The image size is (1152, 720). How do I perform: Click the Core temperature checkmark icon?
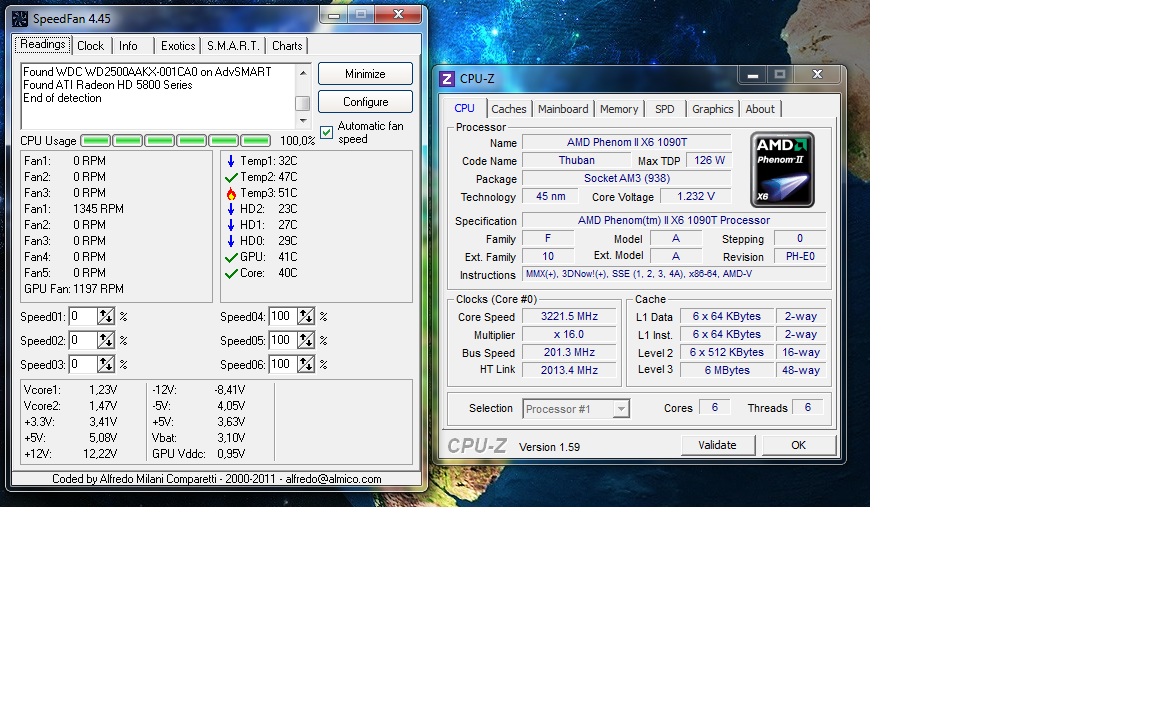(231, 273)
